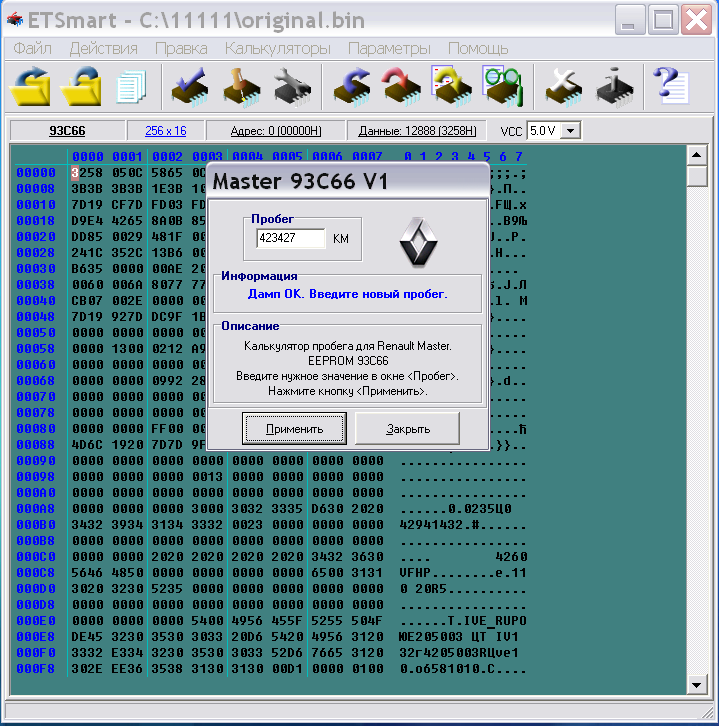Click hex value DE45 in row 000E8
The width and height of the screenshot is (719, 726).
(87, 637)
